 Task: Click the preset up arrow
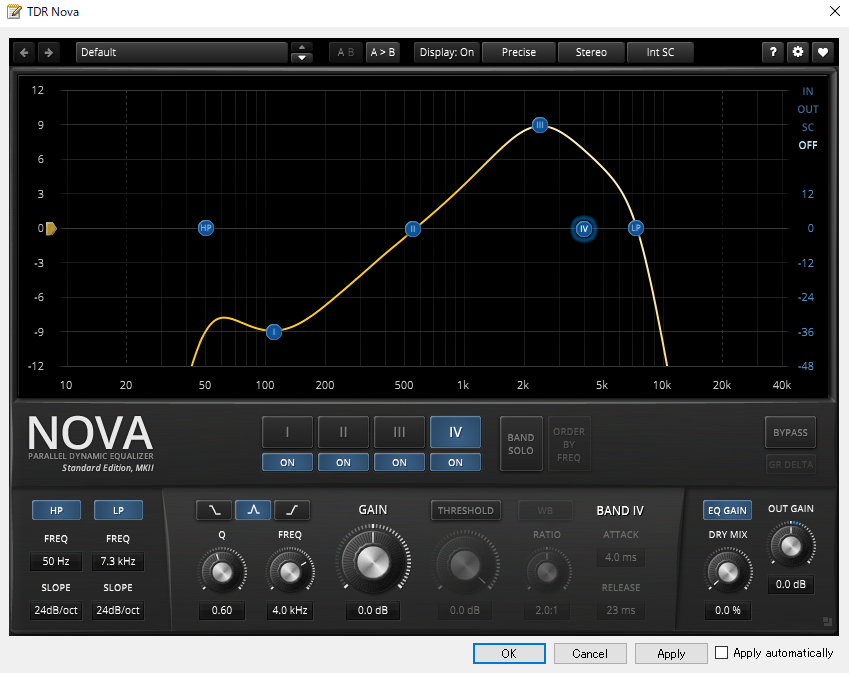pos(302,47)
